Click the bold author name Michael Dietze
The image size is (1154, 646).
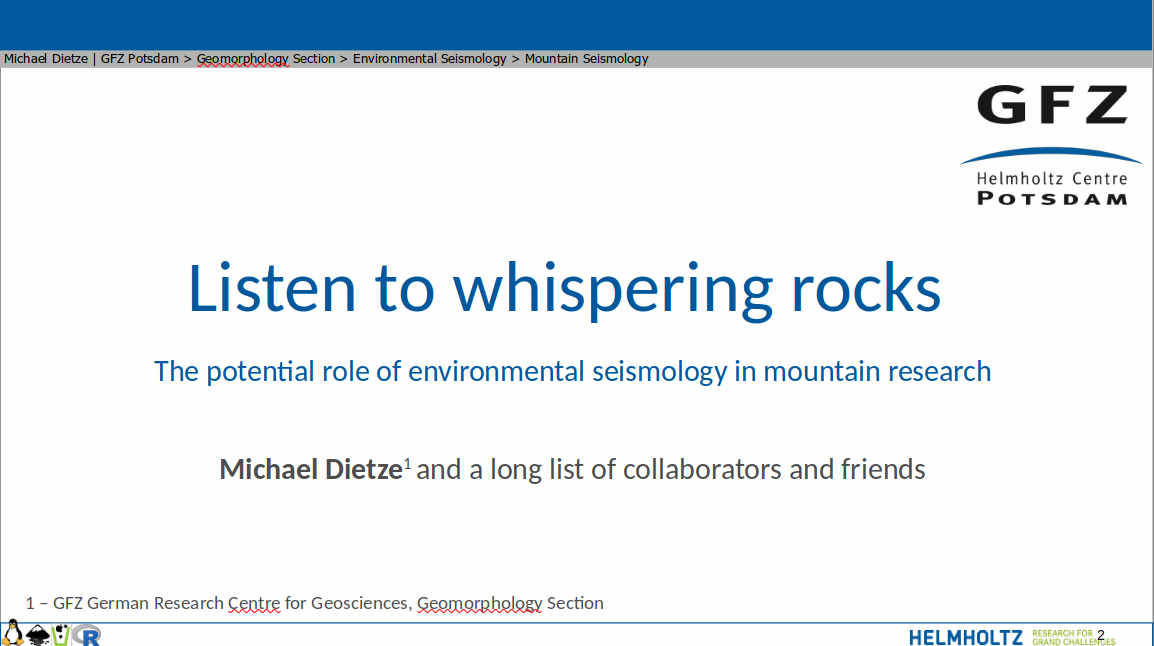click(x=310, y=469)
